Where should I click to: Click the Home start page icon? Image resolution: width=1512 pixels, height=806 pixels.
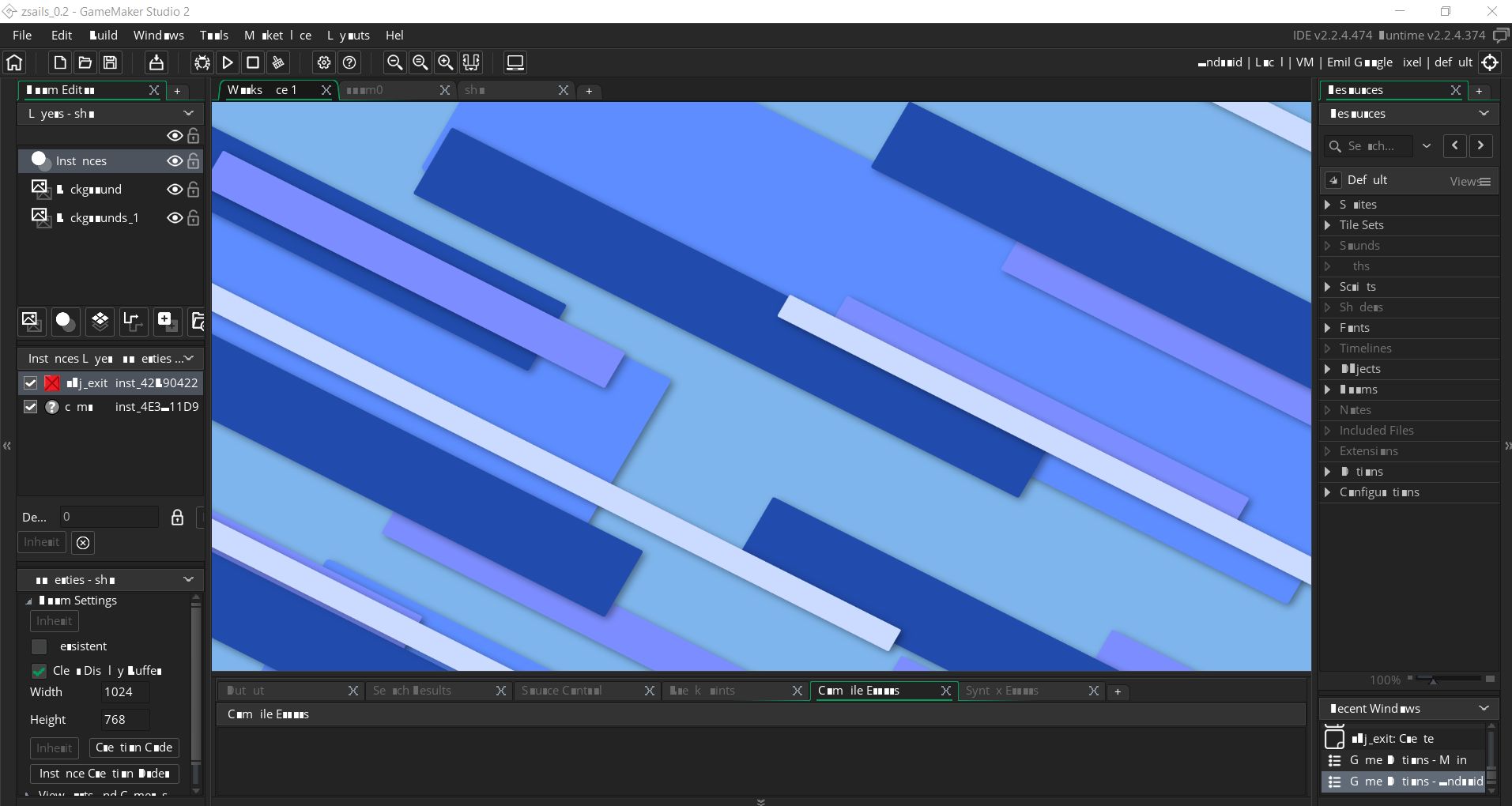pyautogui.click(x=15, y=62)
